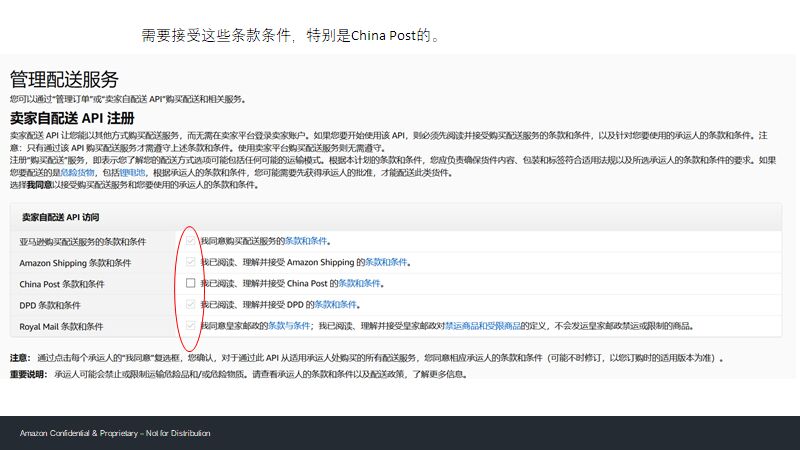Image resolution: width=800 pixels, height=450 pixels.
Task: Select the slide title about China Post
Action: 290,35
